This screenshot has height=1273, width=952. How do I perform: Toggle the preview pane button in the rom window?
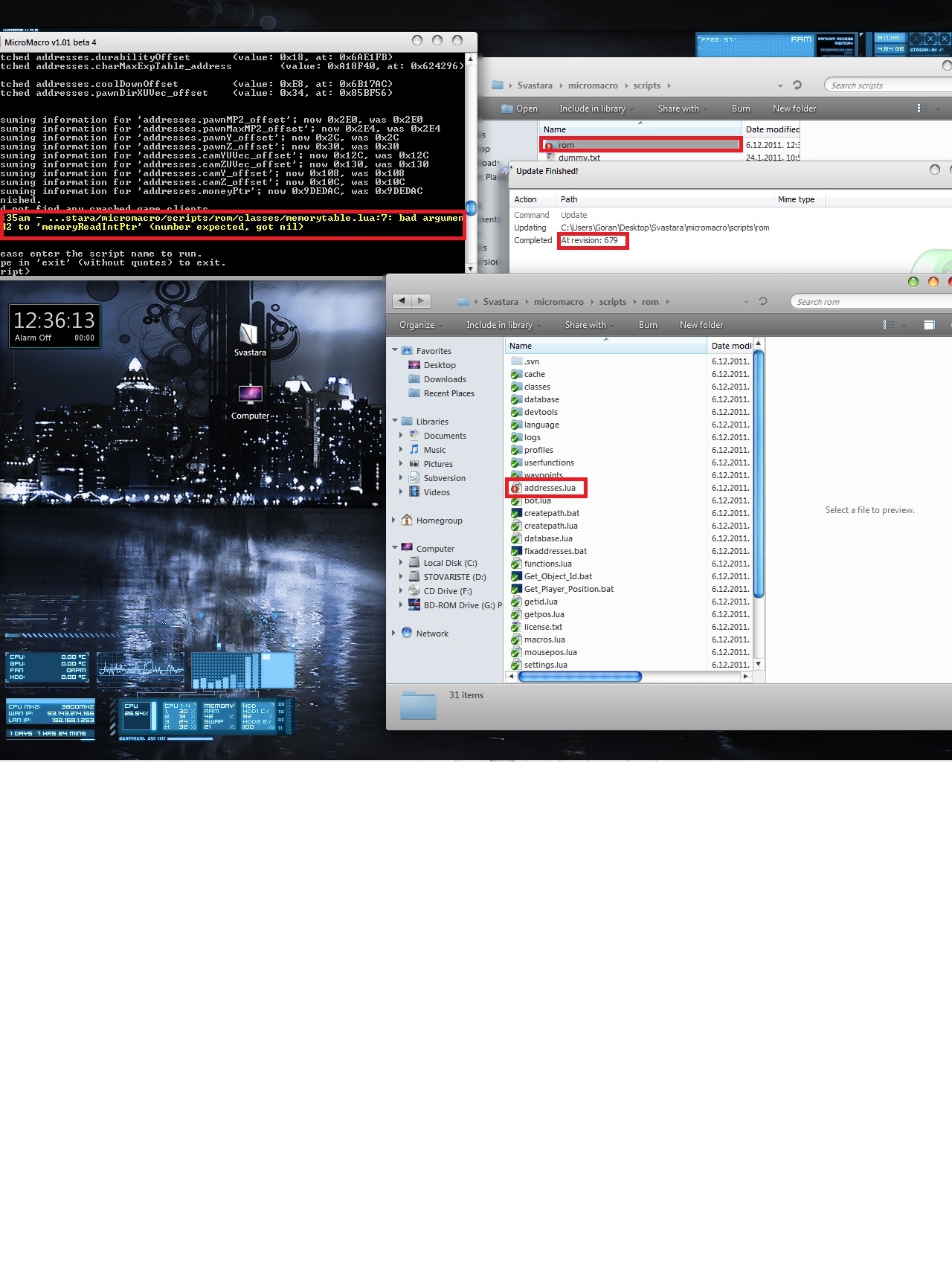click(929, 325)
